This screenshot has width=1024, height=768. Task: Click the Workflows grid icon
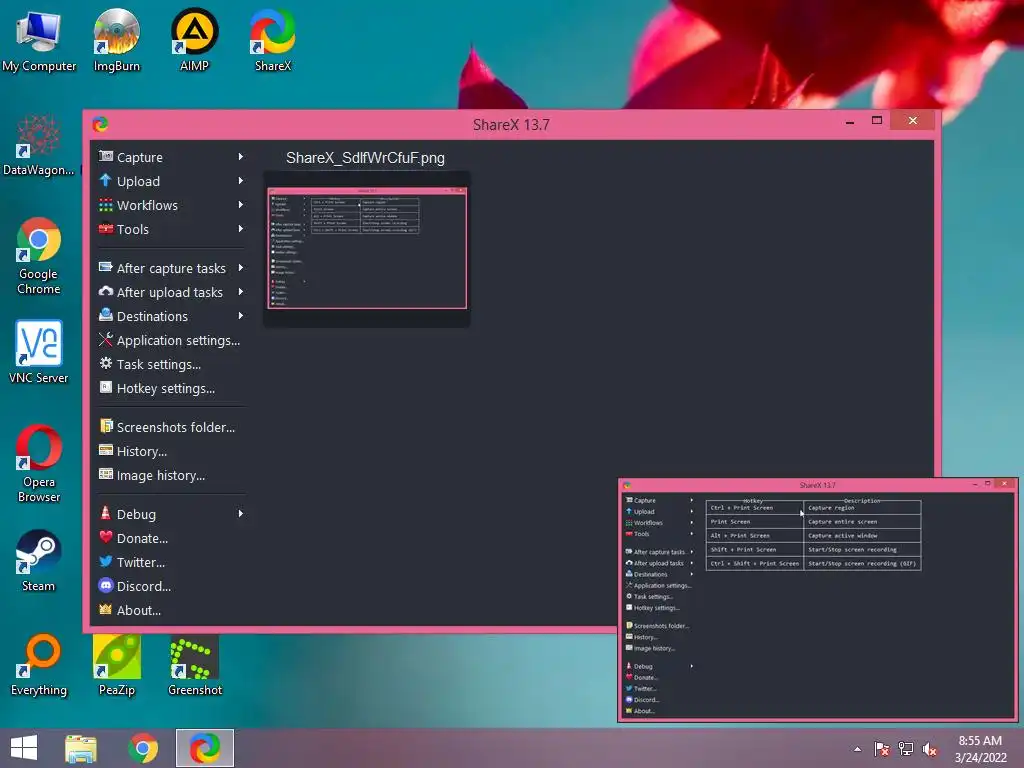[106, 205]
